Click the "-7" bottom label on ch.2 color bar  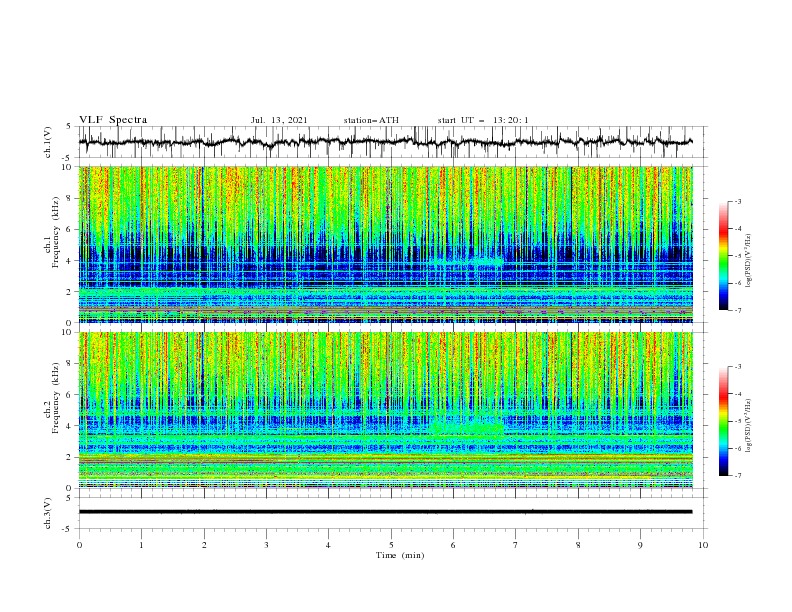[737, 476]
